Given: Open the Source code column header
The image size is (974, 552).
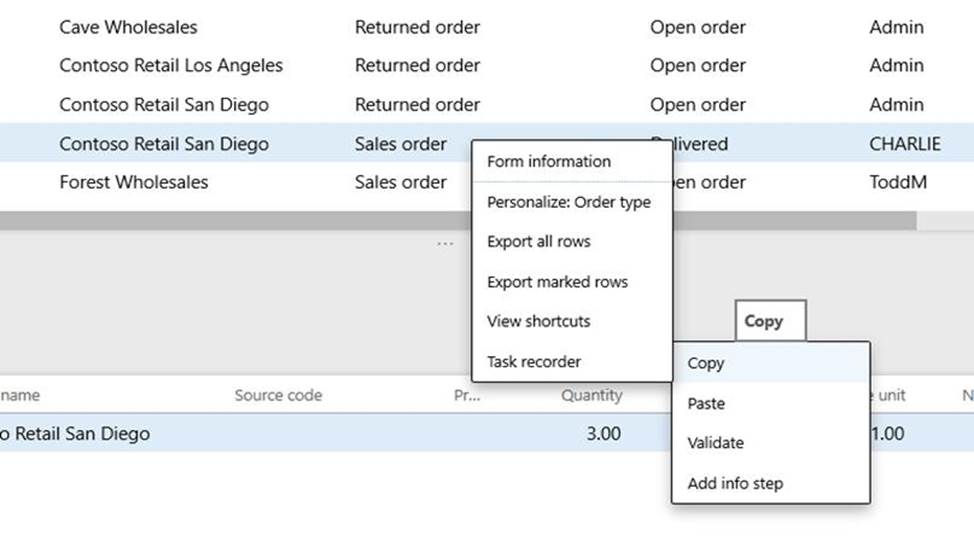Looking at the screenshot, I should (x=278, y=395).
